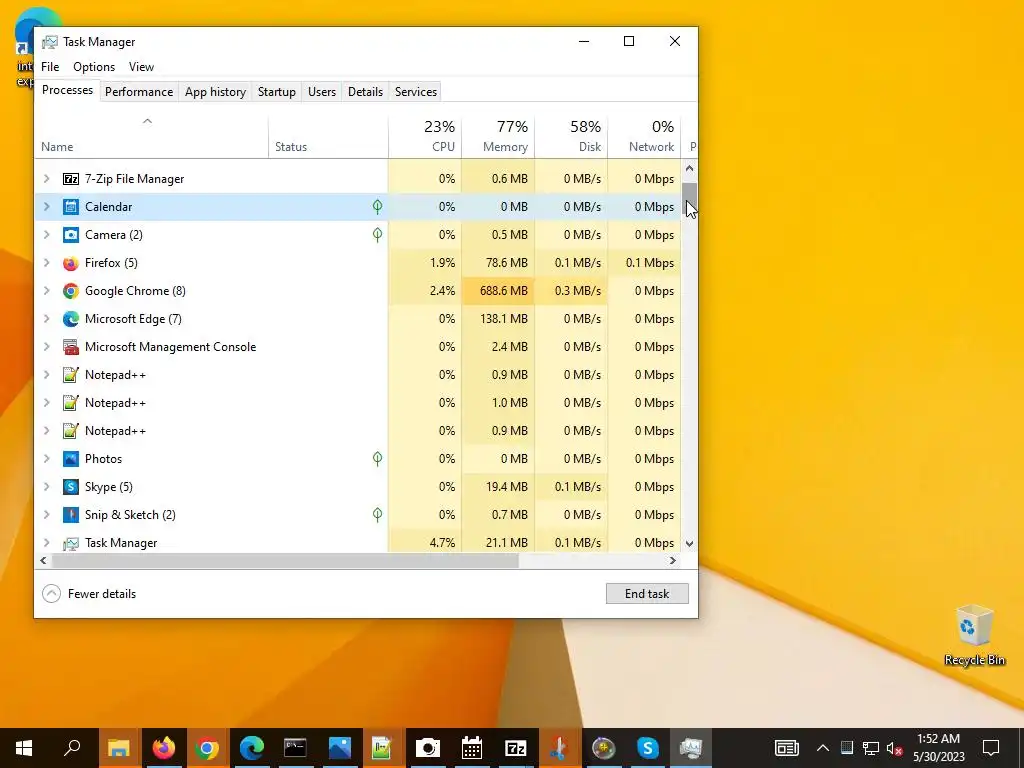Screen dimensions: 1024x768
Task: Click the Photos process icon
Action: pos(71,459)
